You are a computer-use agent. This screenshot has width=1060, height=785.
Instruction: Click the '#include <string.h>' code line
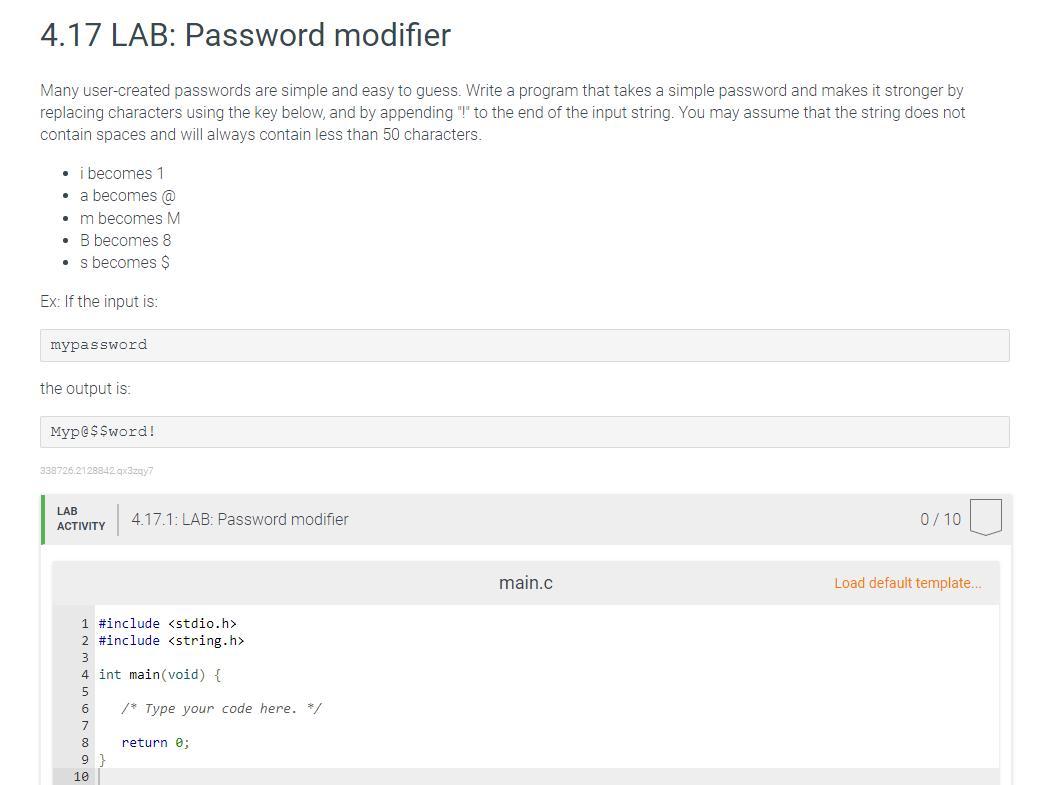pyautogui.click(x=171, y=641)
